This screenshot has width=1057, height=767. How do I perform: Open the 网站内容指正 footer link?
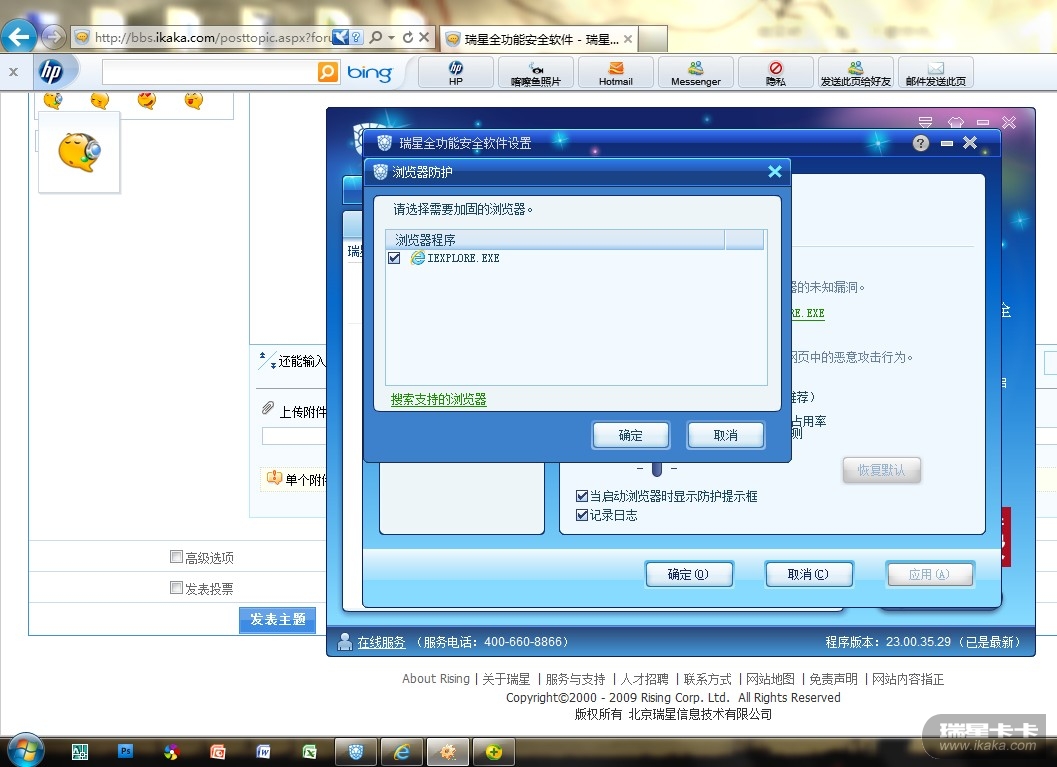point(908,679)
